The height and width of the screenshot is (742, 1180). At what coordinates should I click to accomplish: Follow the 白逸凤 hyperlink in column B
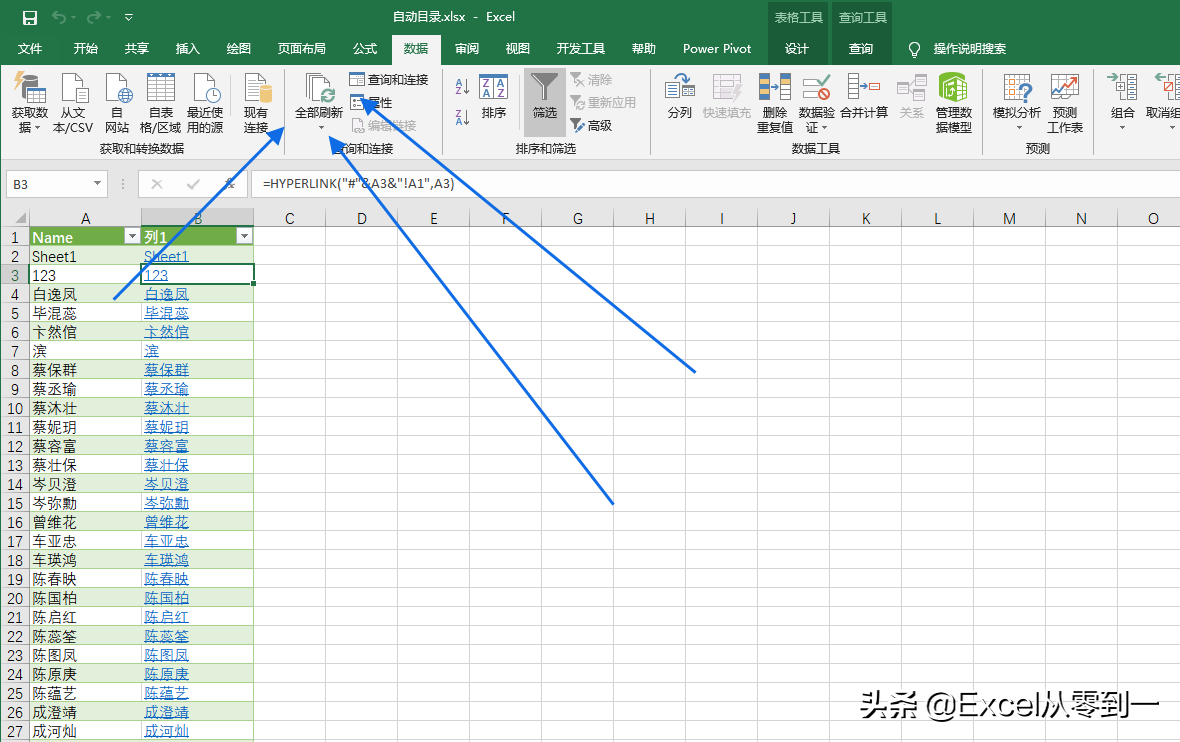166,294
